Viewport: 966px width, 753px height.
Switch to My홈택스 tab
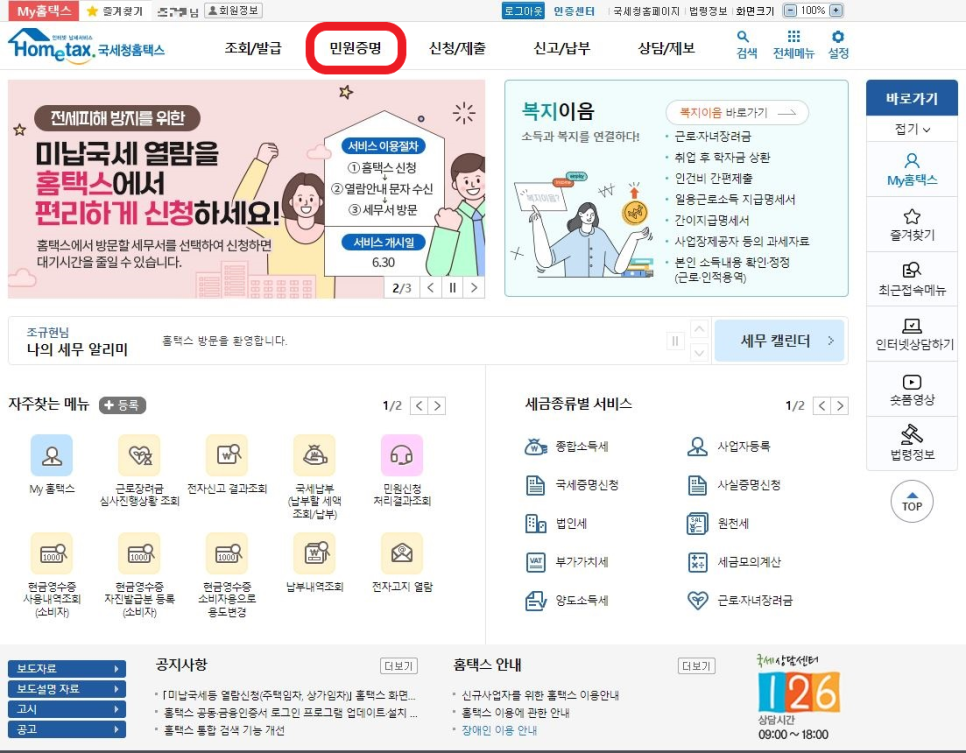click(x=43, y=10)
